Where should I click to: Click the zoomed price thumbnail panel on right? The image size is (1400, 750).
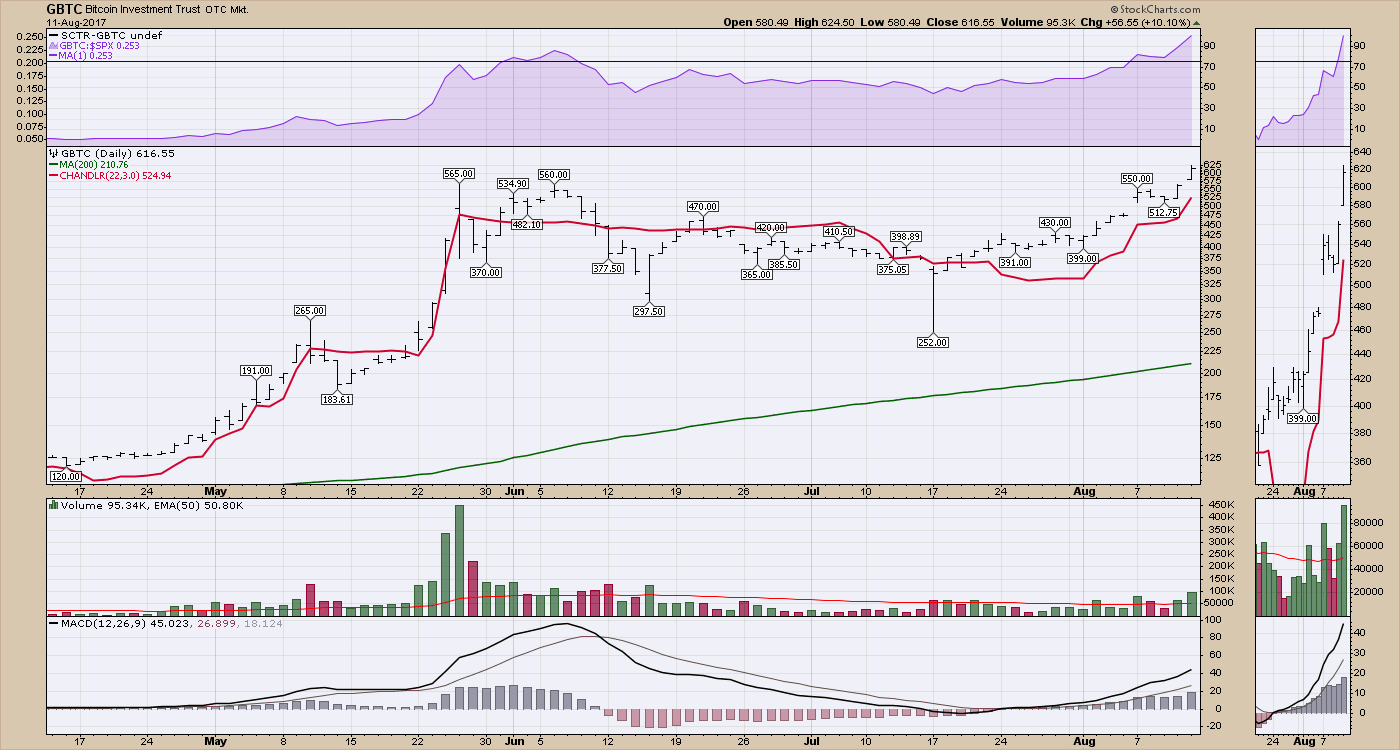tap(1299, 315)
